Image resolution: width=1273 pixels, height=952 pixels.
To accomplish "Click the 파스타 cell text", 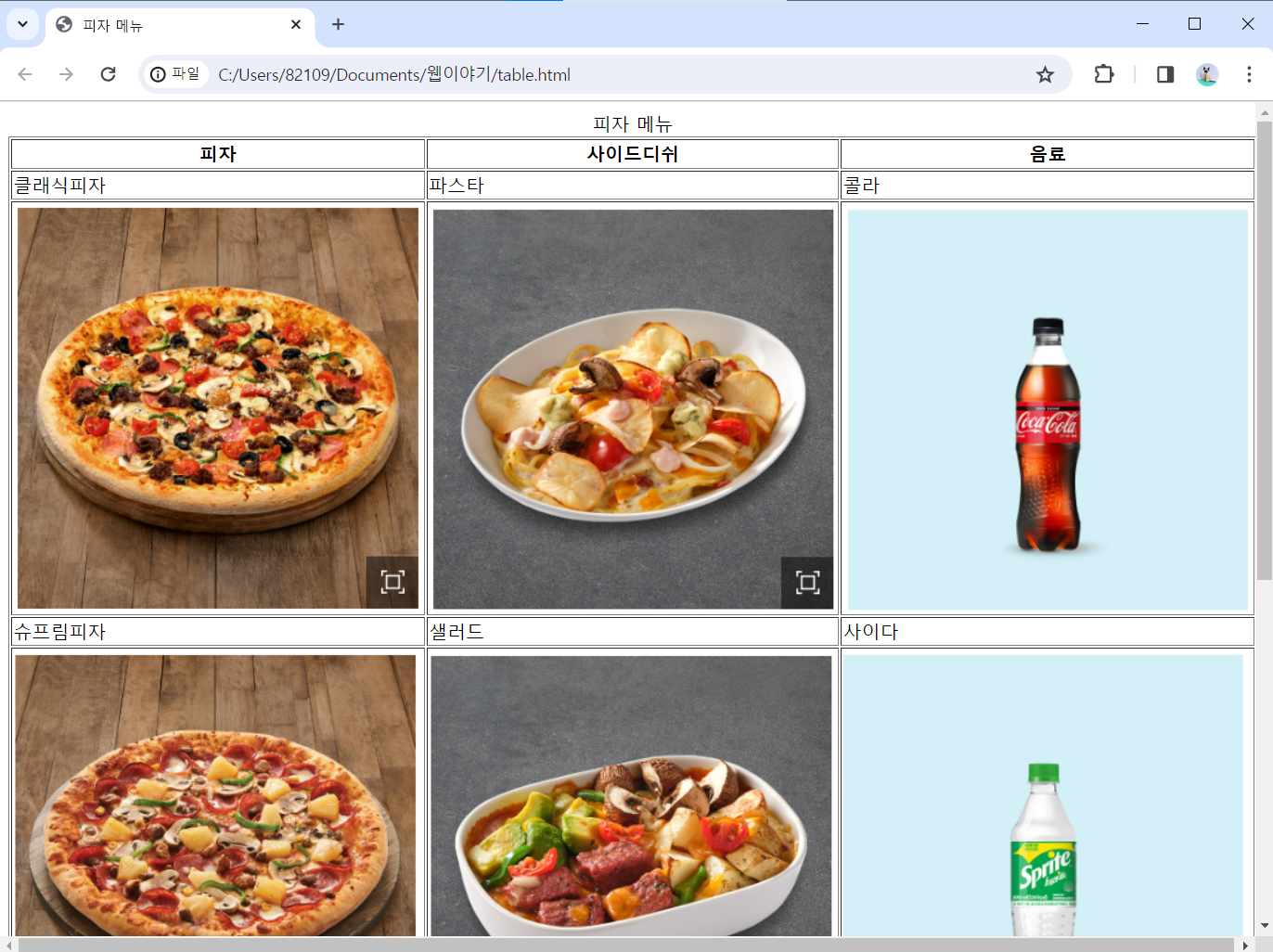I will click(456, 185).
